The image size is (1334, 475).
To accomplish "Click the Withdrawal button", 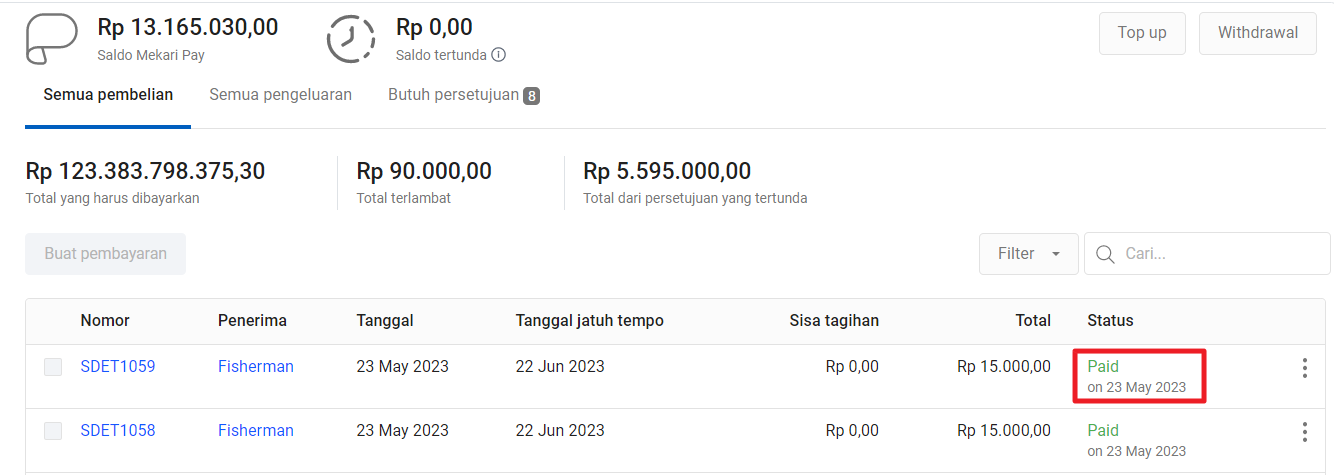I will (1258, 33).
